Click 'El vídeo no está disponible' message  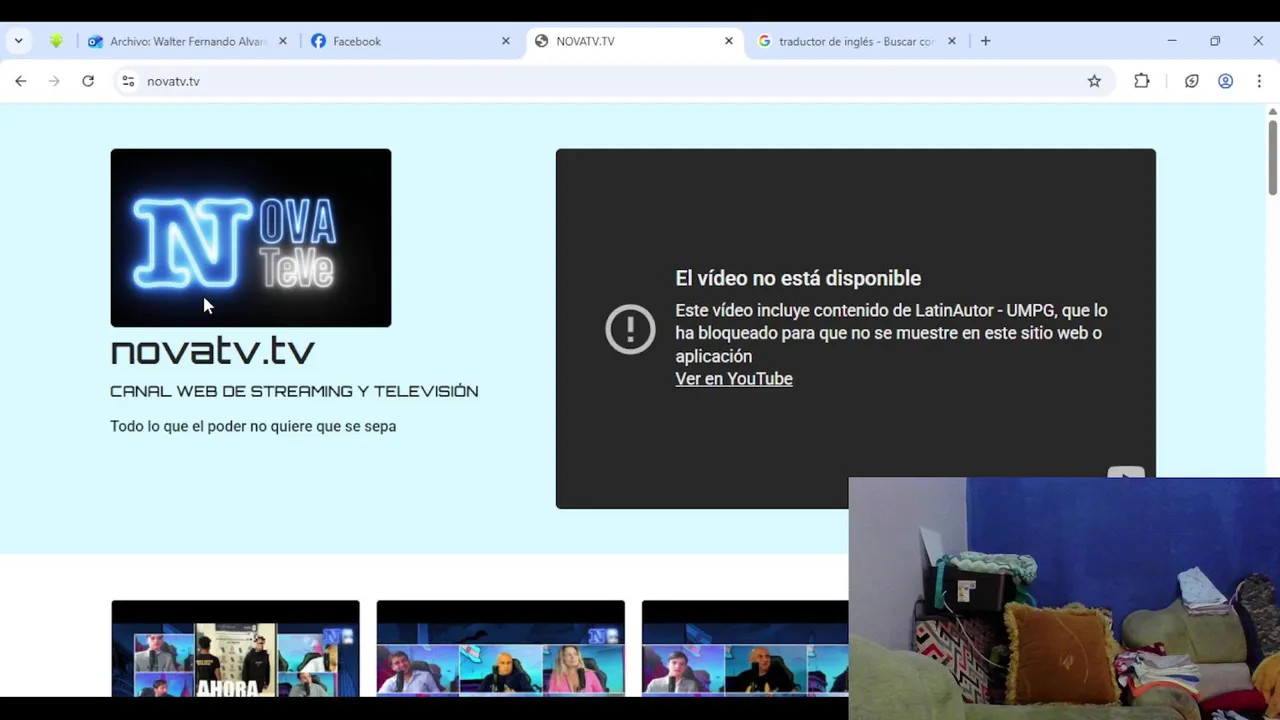(798, 278)
